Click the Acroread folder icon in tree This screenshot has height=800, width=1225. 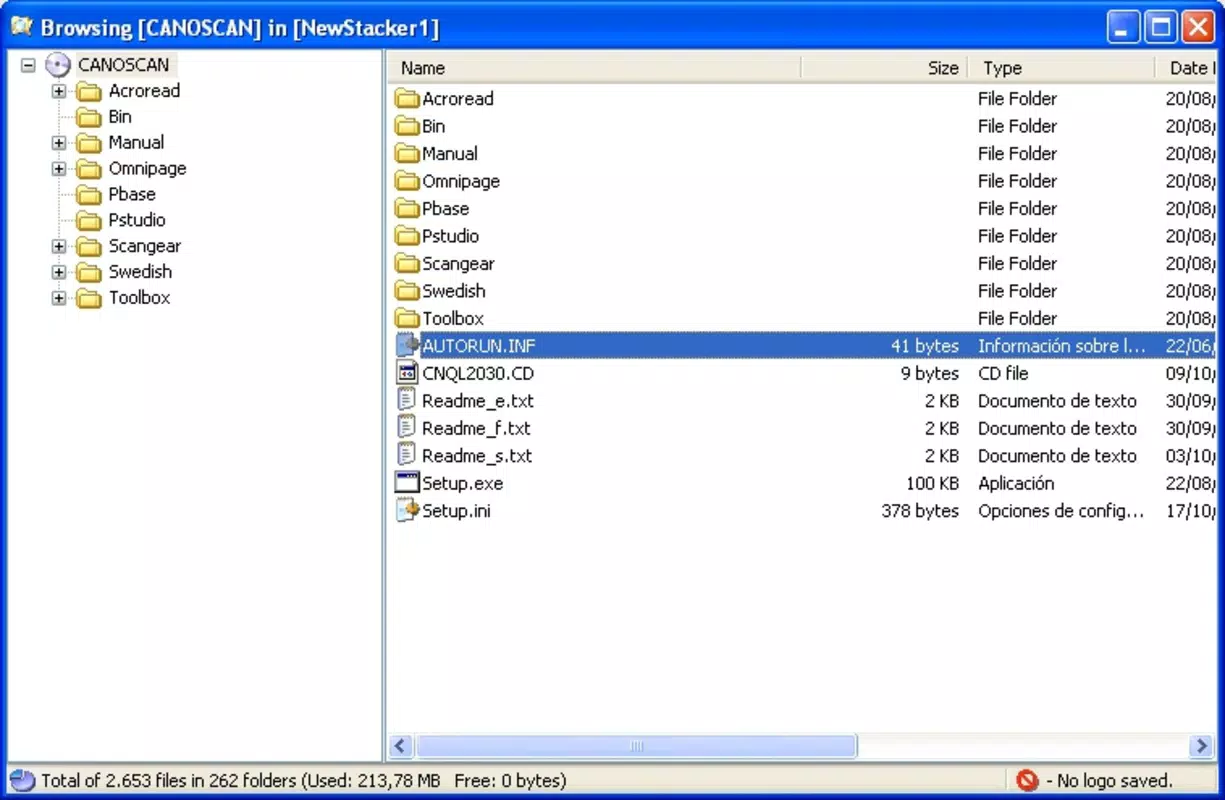[90, 92]
